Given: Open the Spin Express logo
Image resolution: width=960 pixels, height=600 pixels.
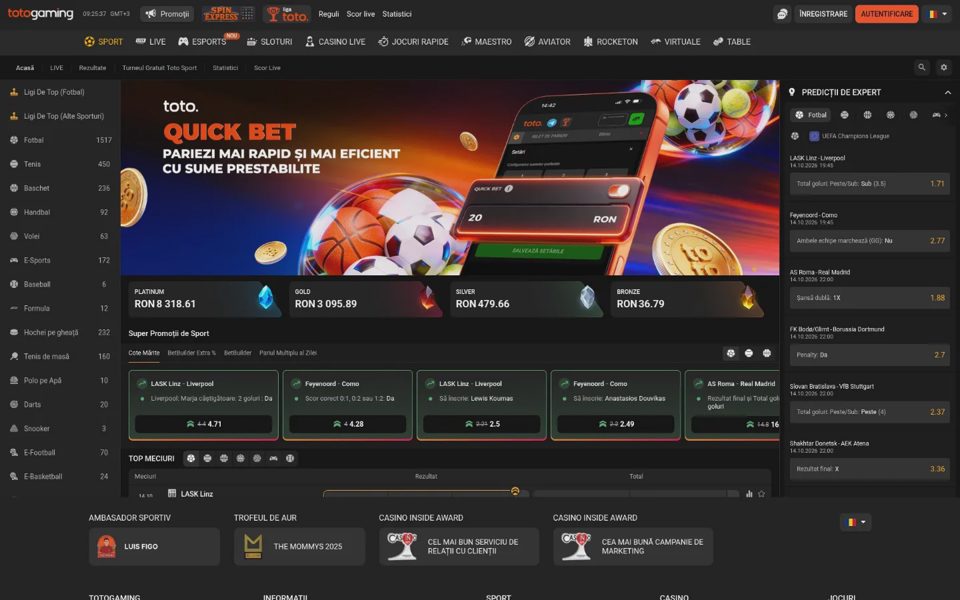Looking at the screenshot, I should pos(228,13).
